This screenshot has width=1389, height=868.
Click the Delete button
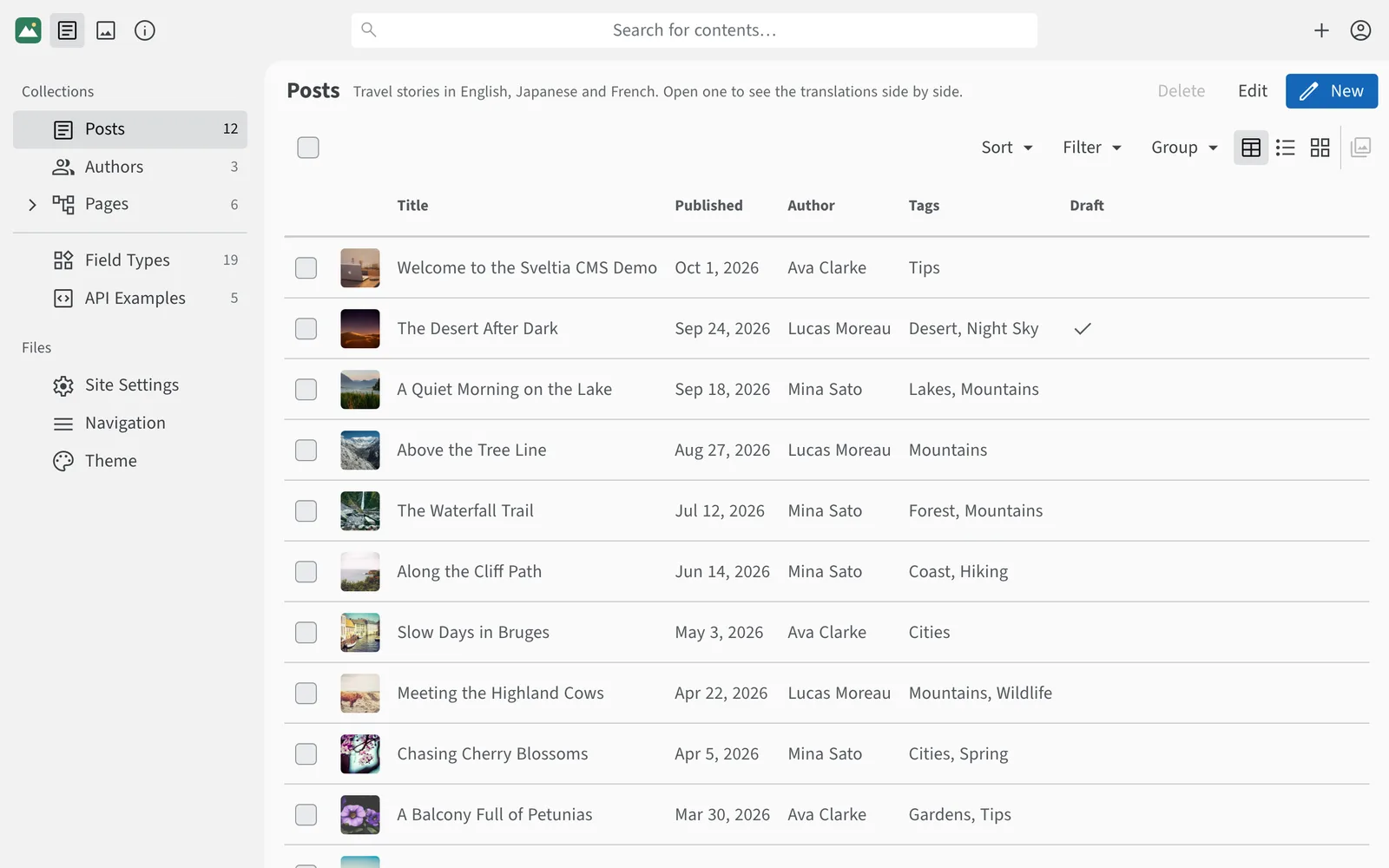(x=1182, y=91)
